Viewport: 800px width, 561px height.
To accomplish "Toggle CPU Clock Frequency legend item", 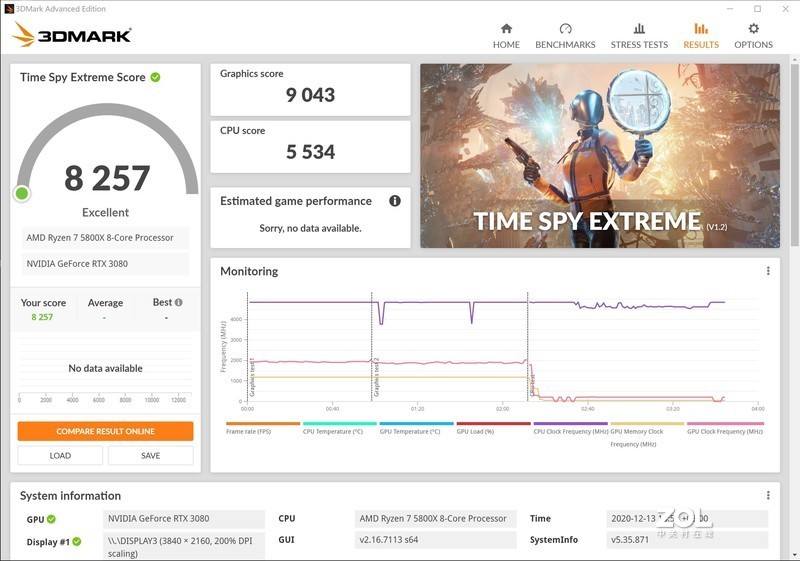I will tap(570, 428).
